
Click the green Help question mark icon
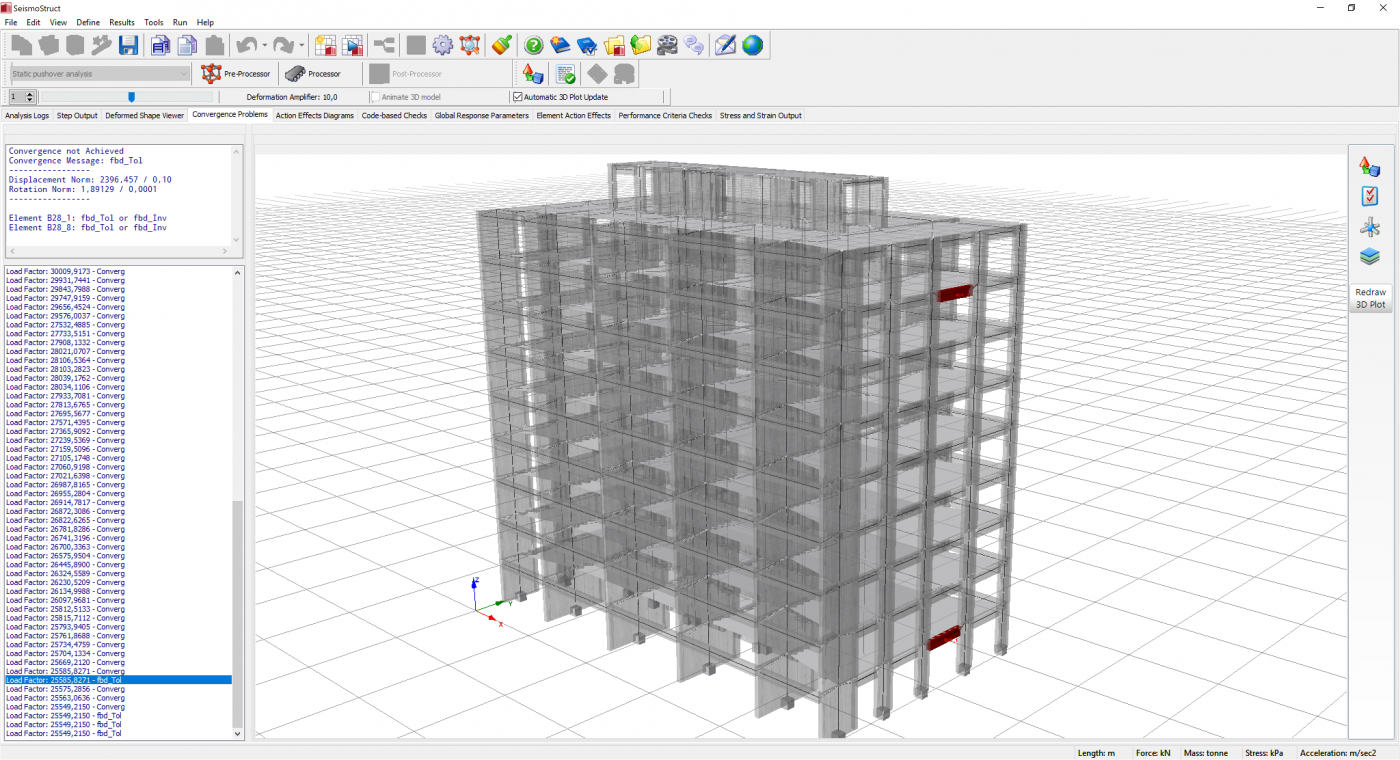coord(534,45)
